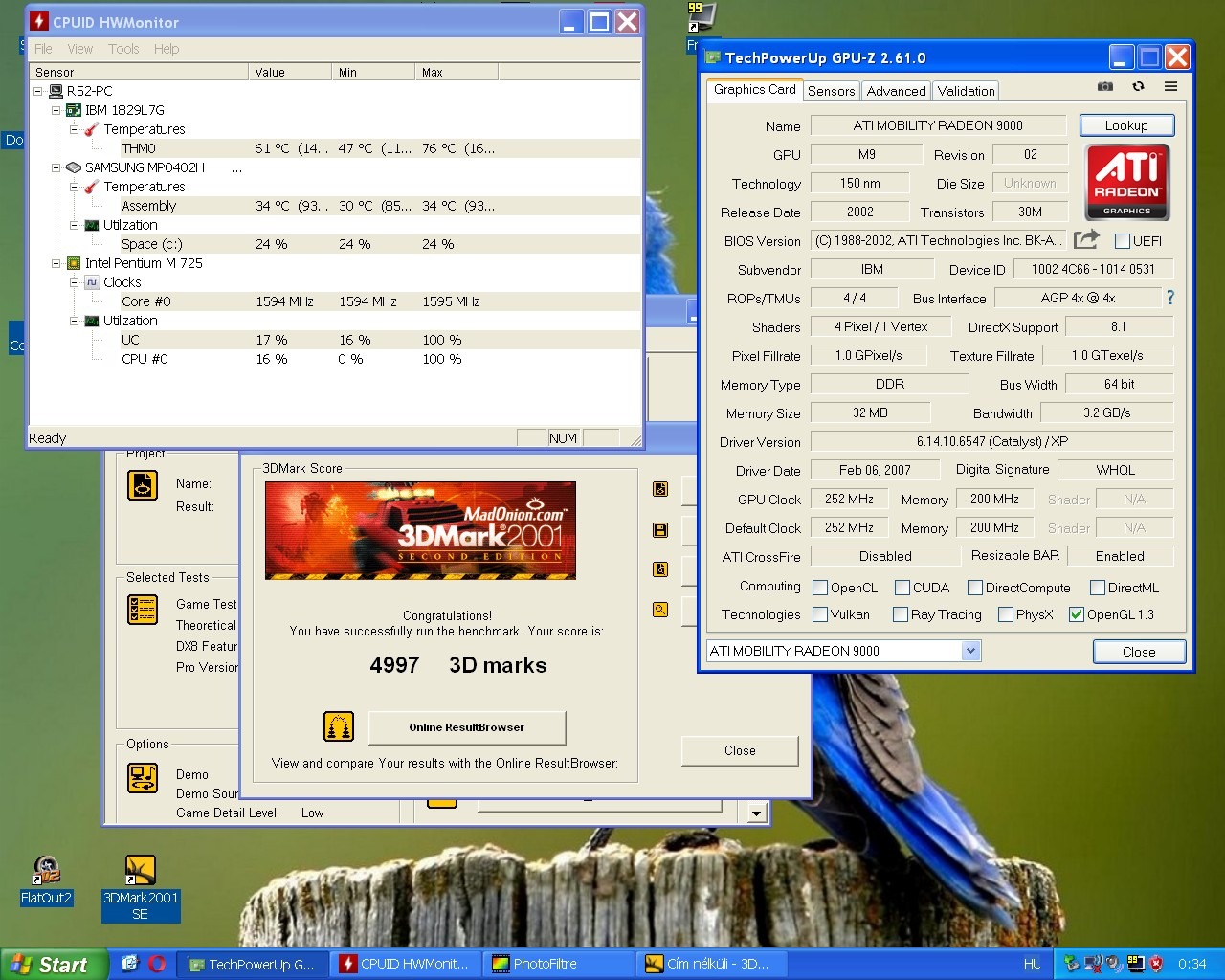Viewport: 1225px width, 980px height.
Task: Collapse the SAMSUNG MP0402H node
Action: [x=56, y=167]
